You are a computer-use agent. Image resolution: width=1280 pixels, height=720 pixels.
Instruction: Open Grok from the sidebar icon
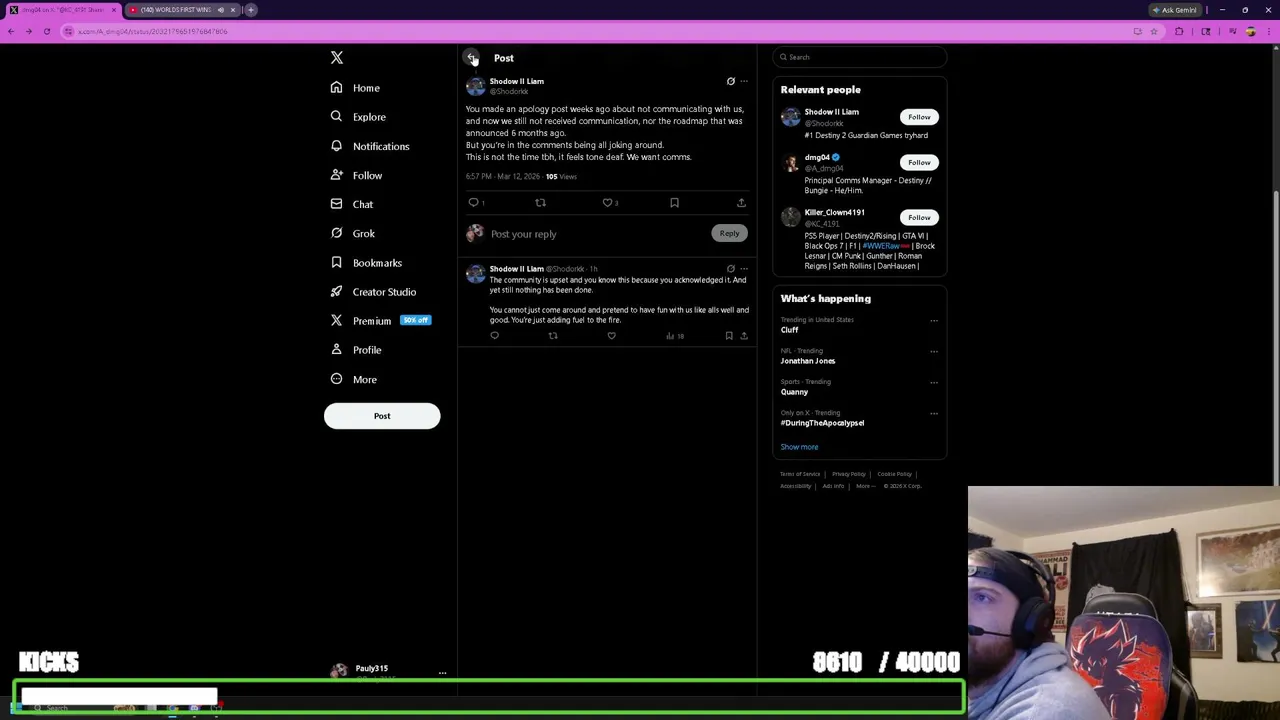coord(336,233)
